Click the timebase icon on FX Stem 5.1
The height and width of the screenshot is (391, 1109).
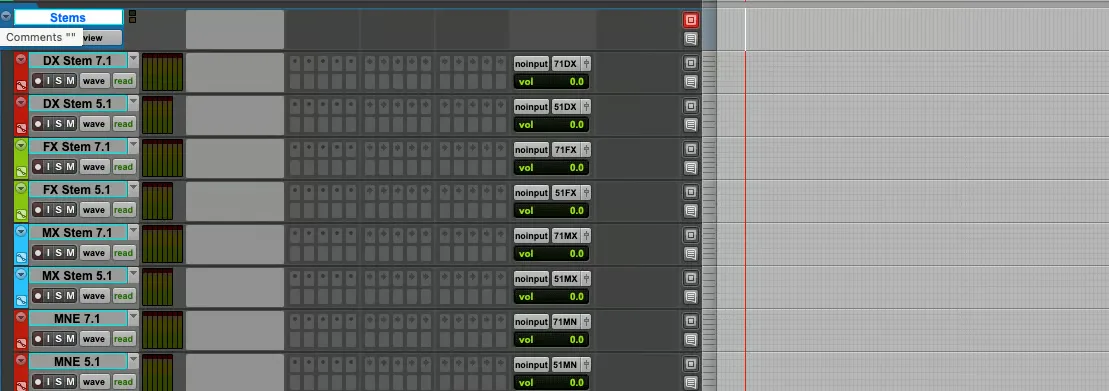[x=21, y=214]
